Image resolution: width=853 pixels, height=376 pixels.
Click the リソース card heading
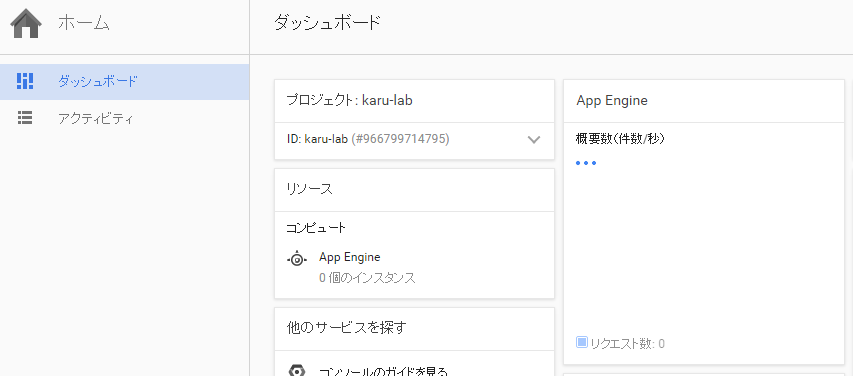310,189
